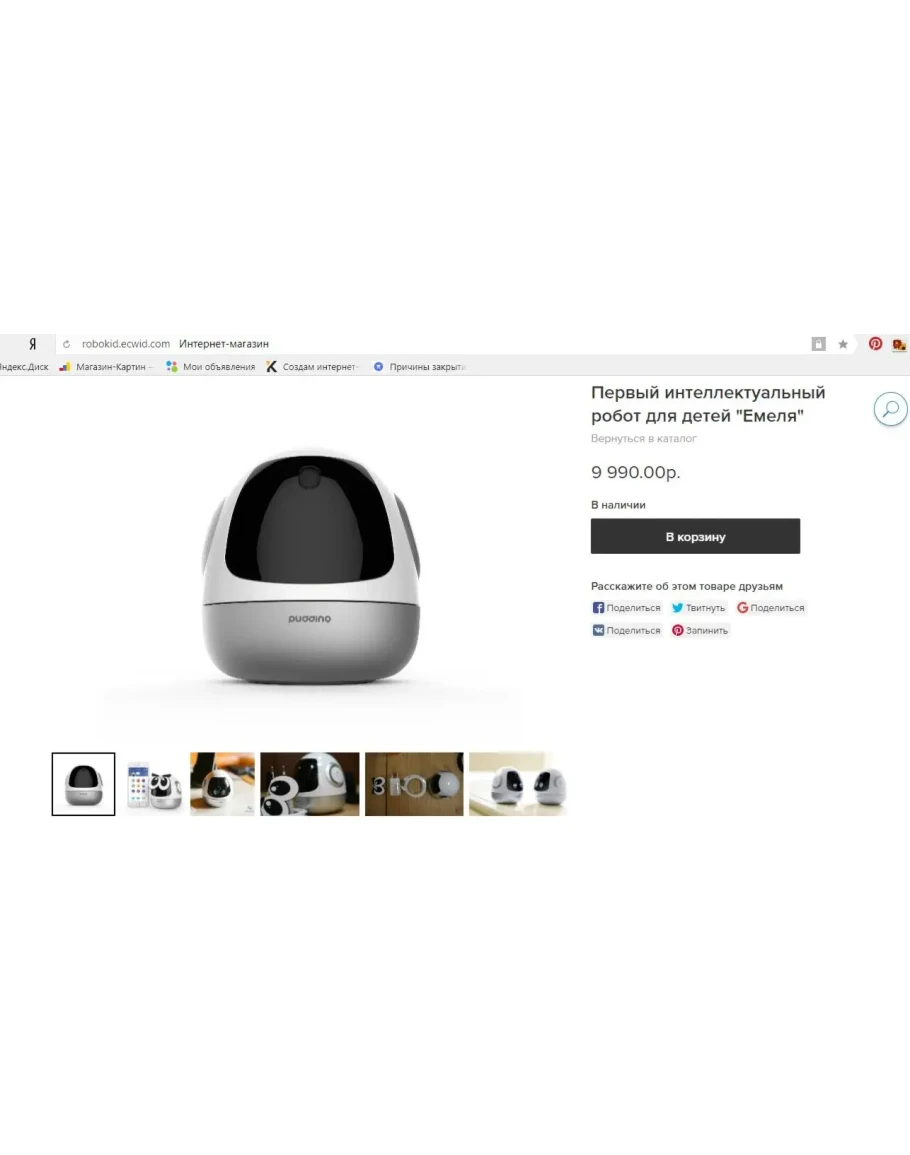Tweet the product with Твитнуть
The width and height of the screenshot is (910, 1155).
pyautogui.click(x=699, y=608)
